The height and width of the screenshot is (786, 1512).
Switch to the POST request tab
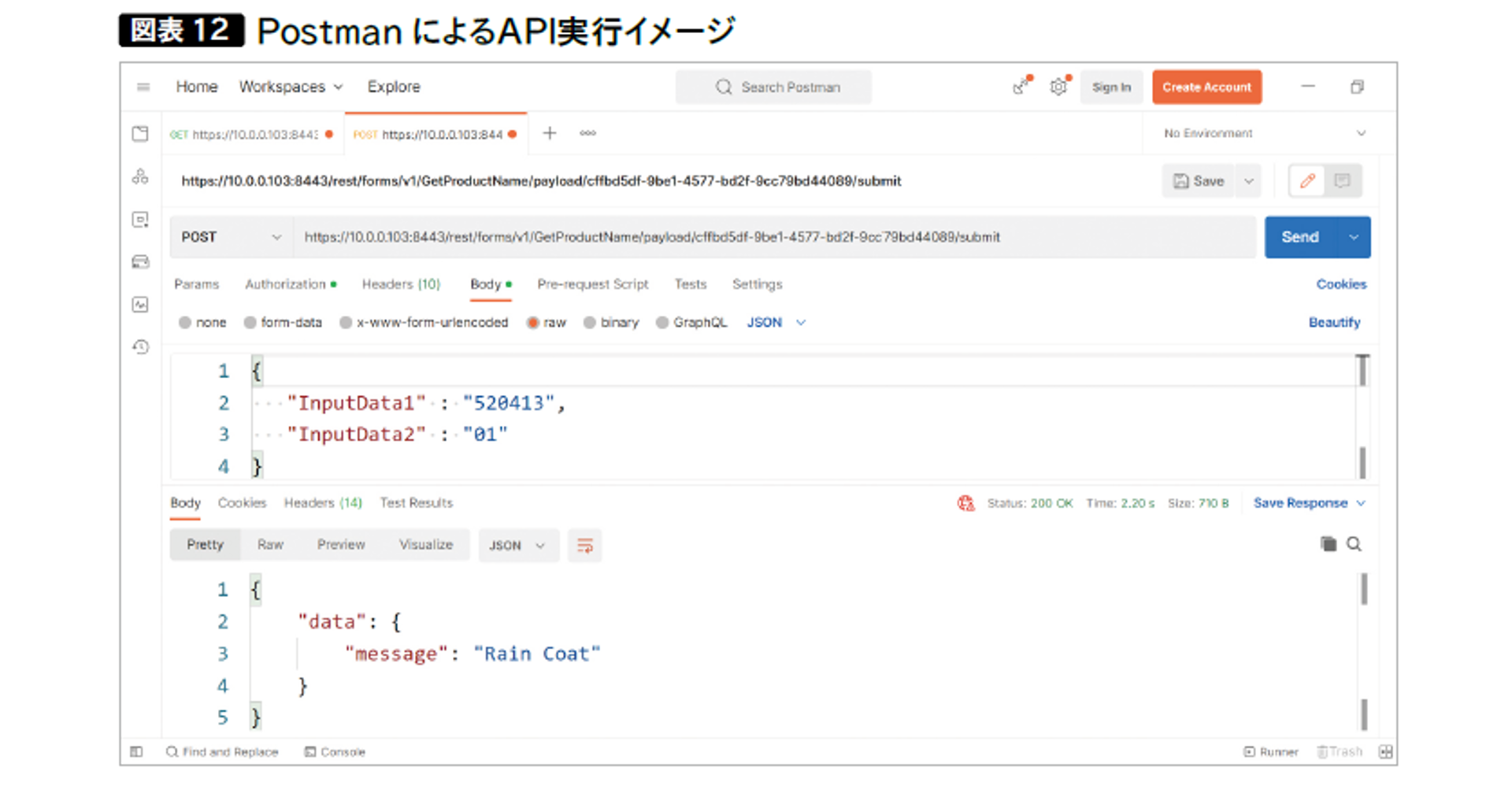[x=435, y=134]
